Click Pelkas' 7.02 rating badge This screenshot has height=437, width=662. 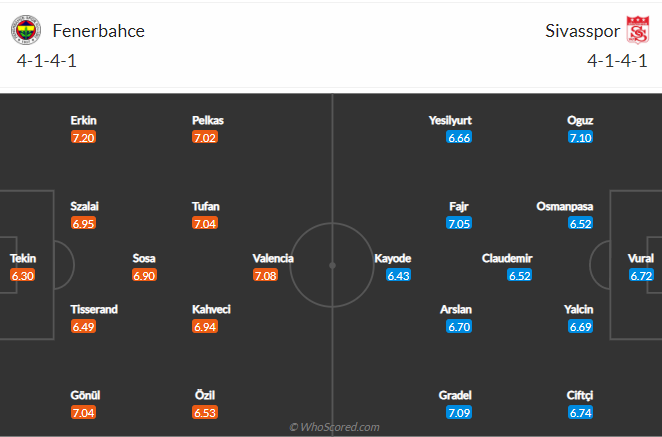click(x=205, y=137)
